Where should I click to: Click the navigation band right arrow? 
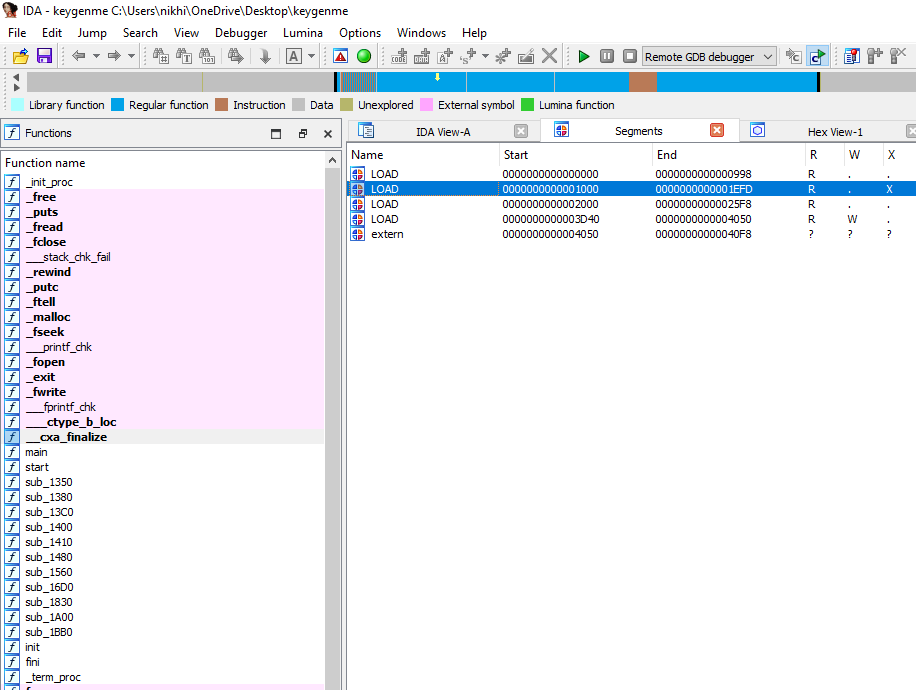16,87
